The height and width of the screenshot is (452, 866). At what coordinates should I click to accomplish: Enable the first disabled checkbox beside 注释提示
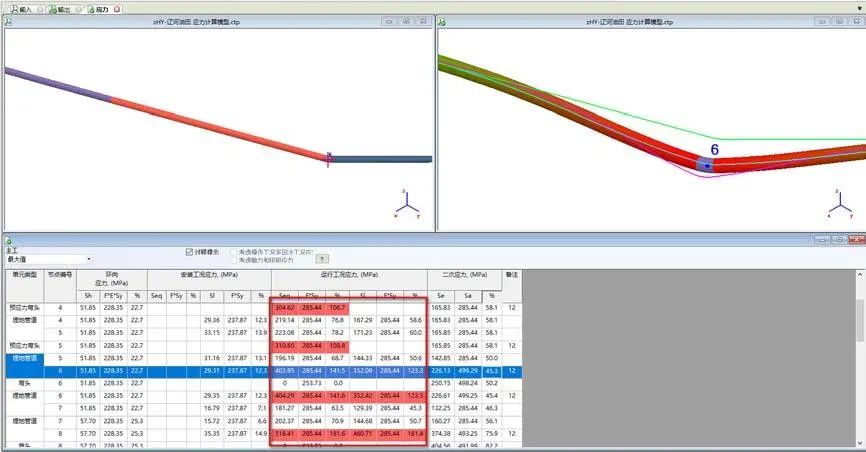234,251
